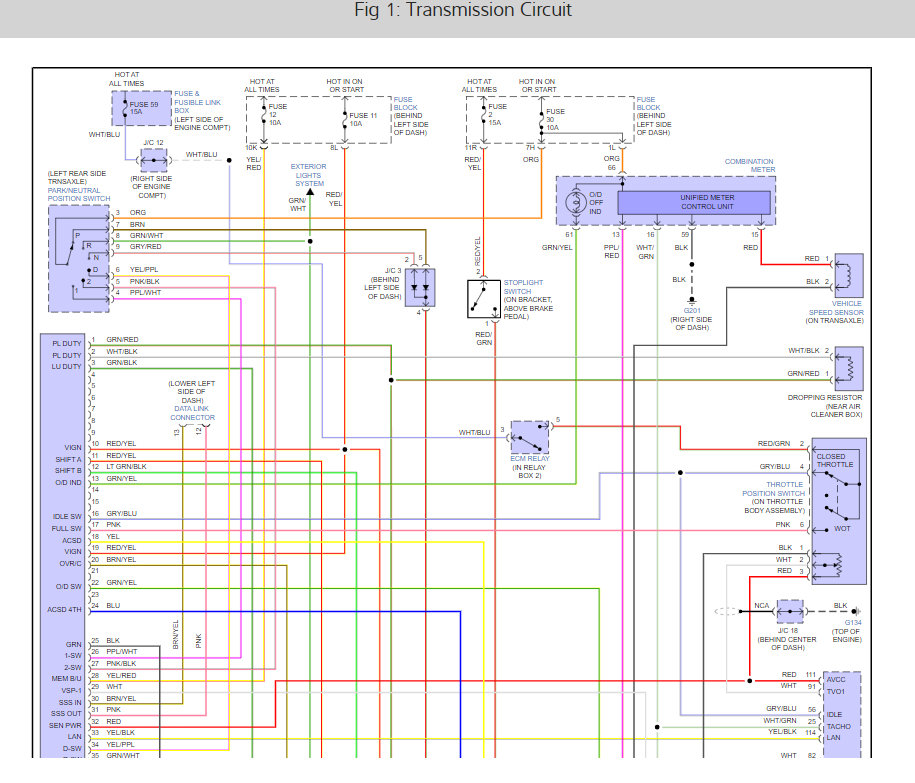The image size is (915, 783).
Task: Follow the ECM Relay link
Action: click(x=530, y=459)
